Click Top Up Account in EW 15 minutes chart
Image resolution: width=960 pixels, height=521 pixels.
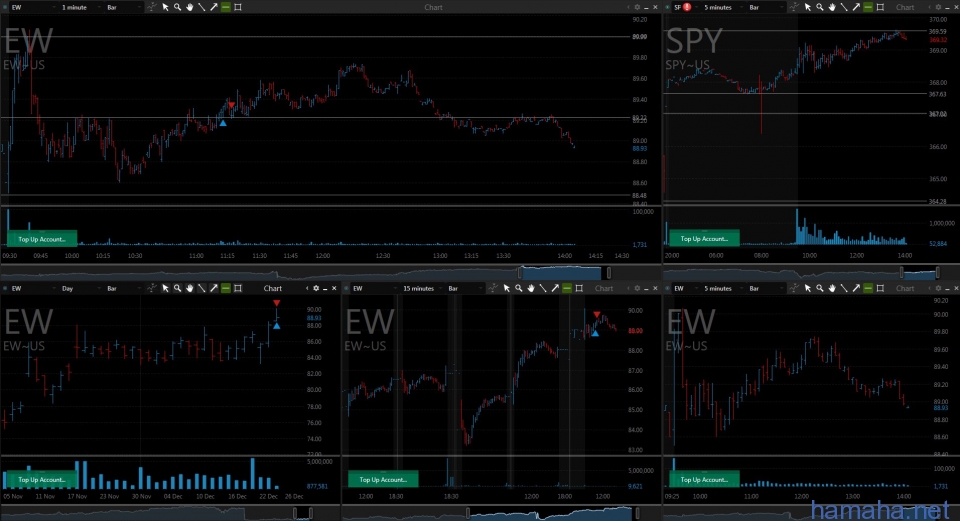(x=383, y=479)
